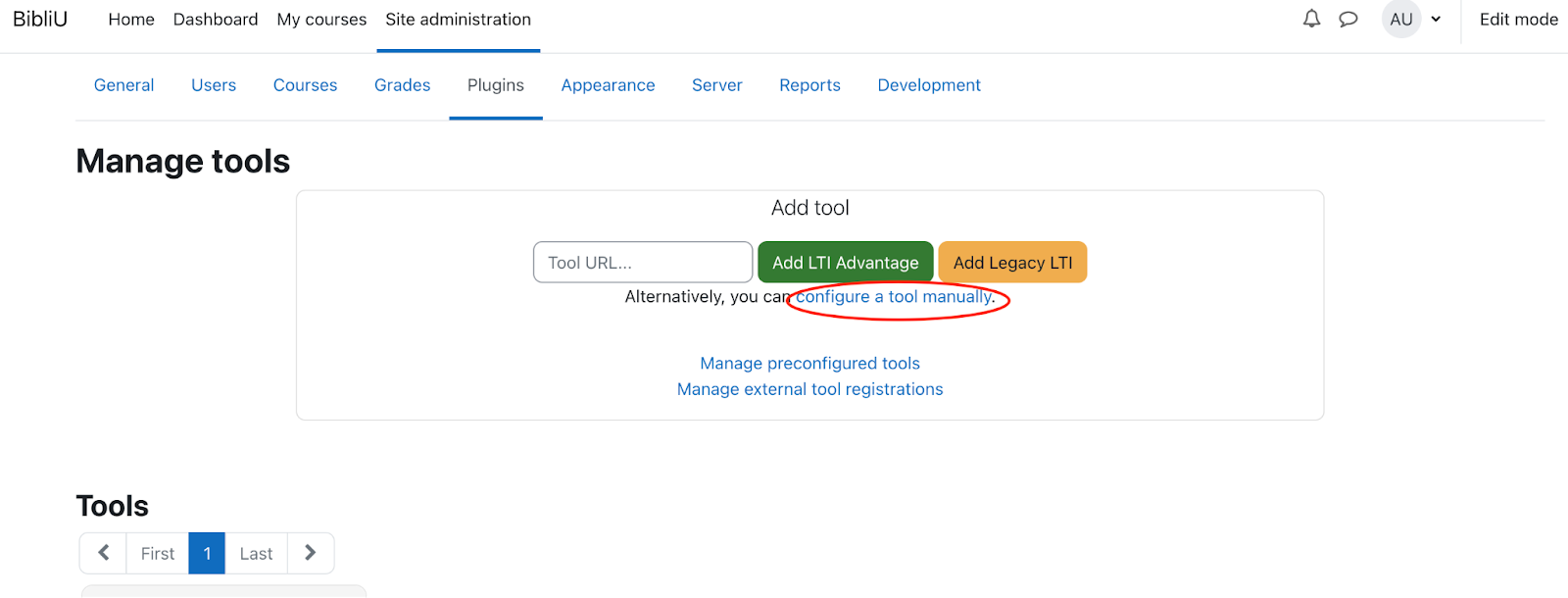The image size is (1568, 598).
Task: Go to next page with right chevron
Action: (x=311, y=553)
